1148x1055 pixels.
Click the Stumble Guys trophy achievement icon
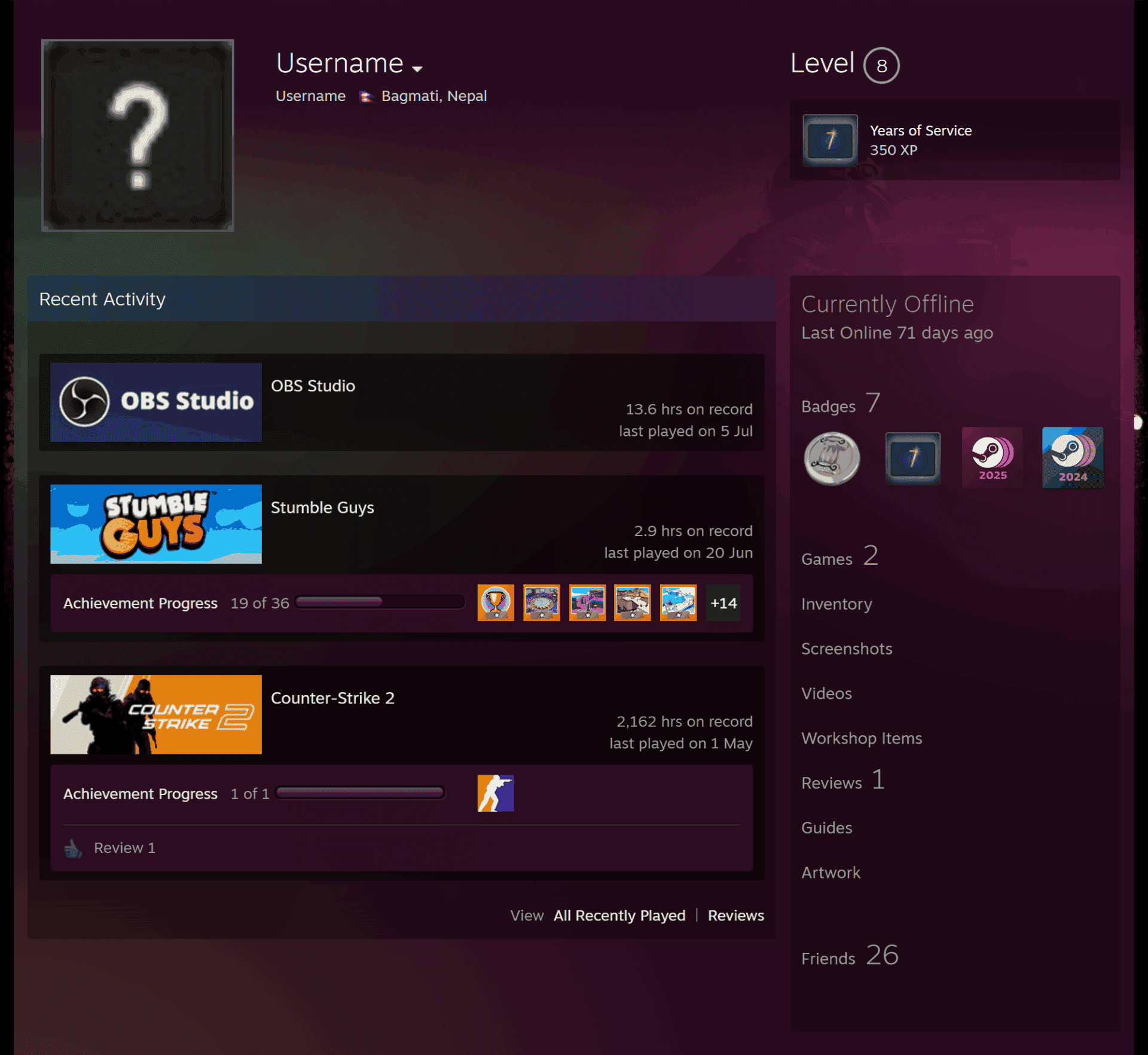(x=496, y=603)
